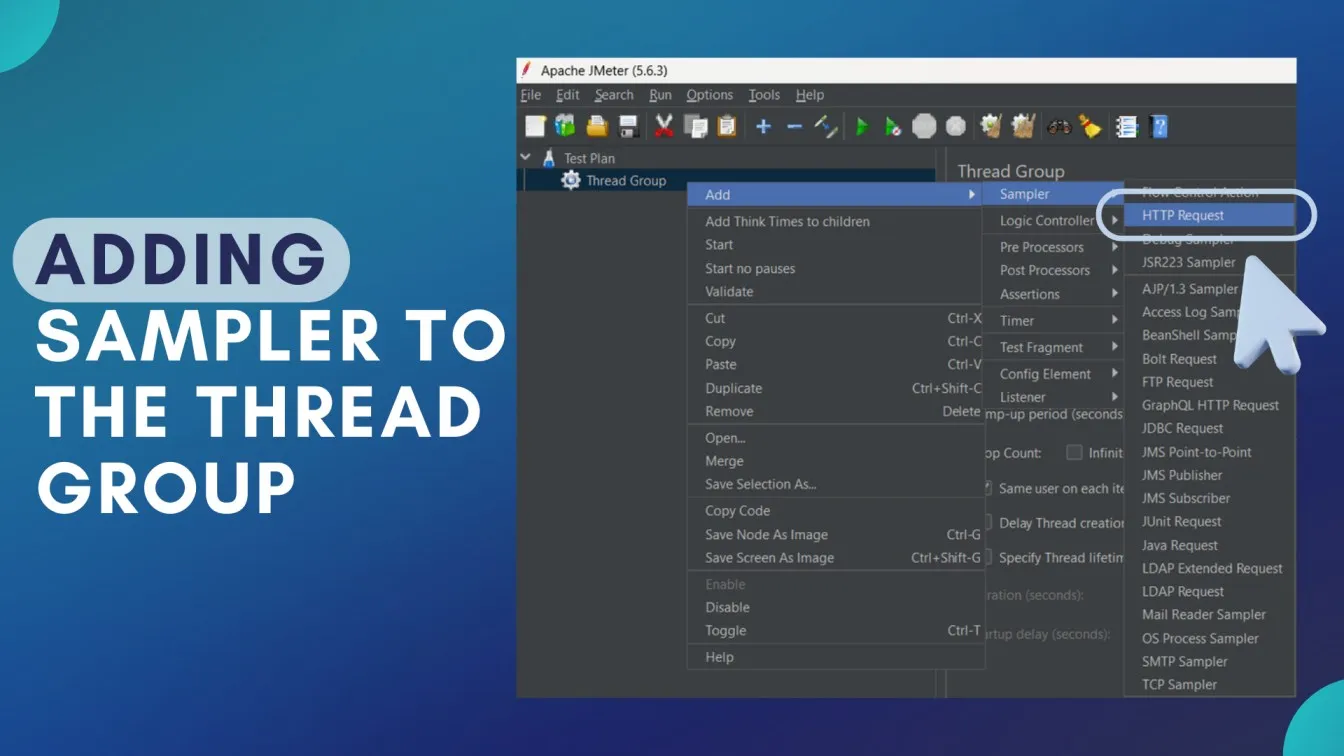Image resolution: width=1344 pixels, height=756 pixels.
Task: Expand the Add submenu in context menu
Action: (835, 194)
